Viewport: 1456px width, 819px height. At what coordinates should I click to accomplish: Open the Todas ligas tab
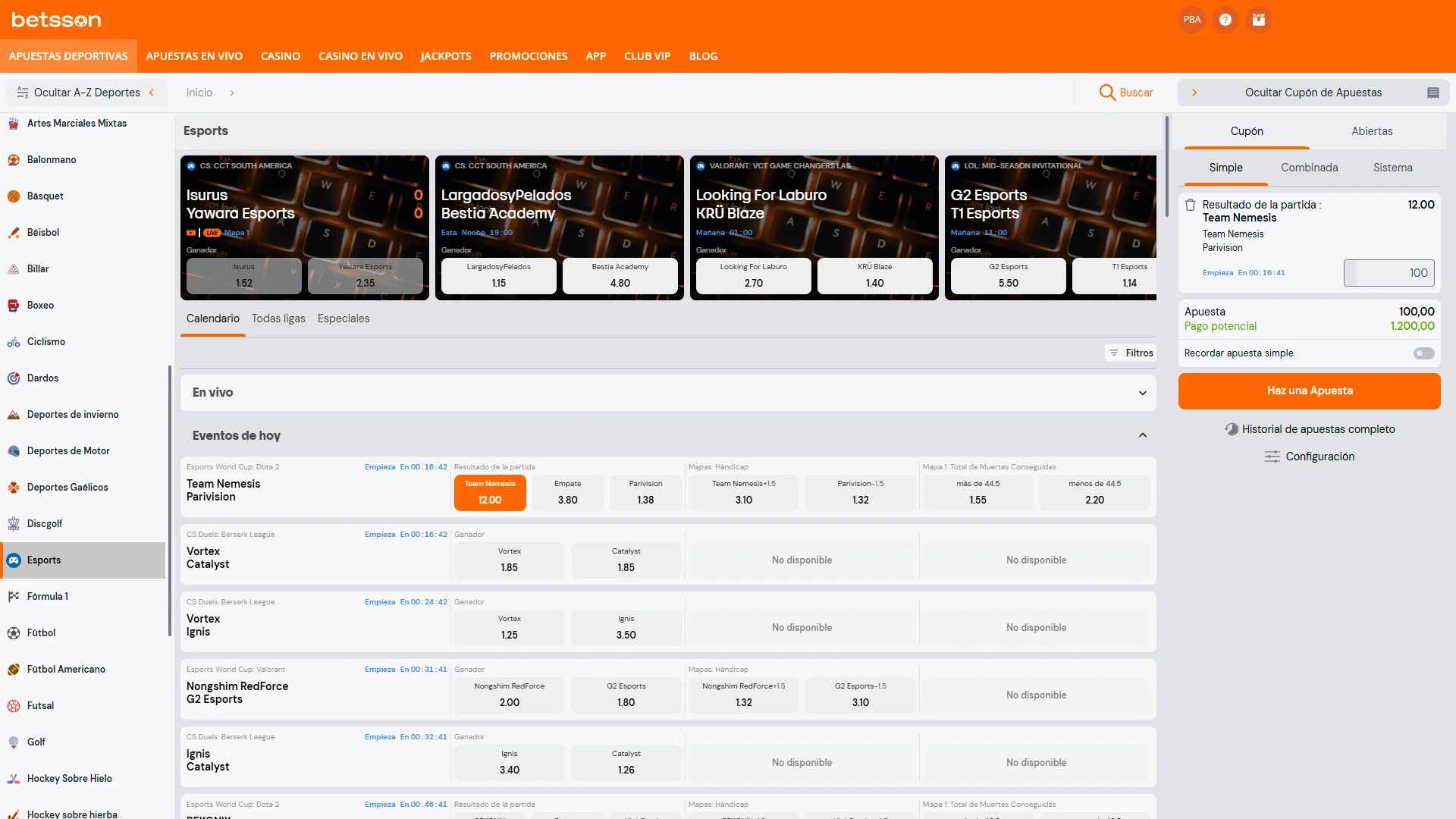coord(278,319)
